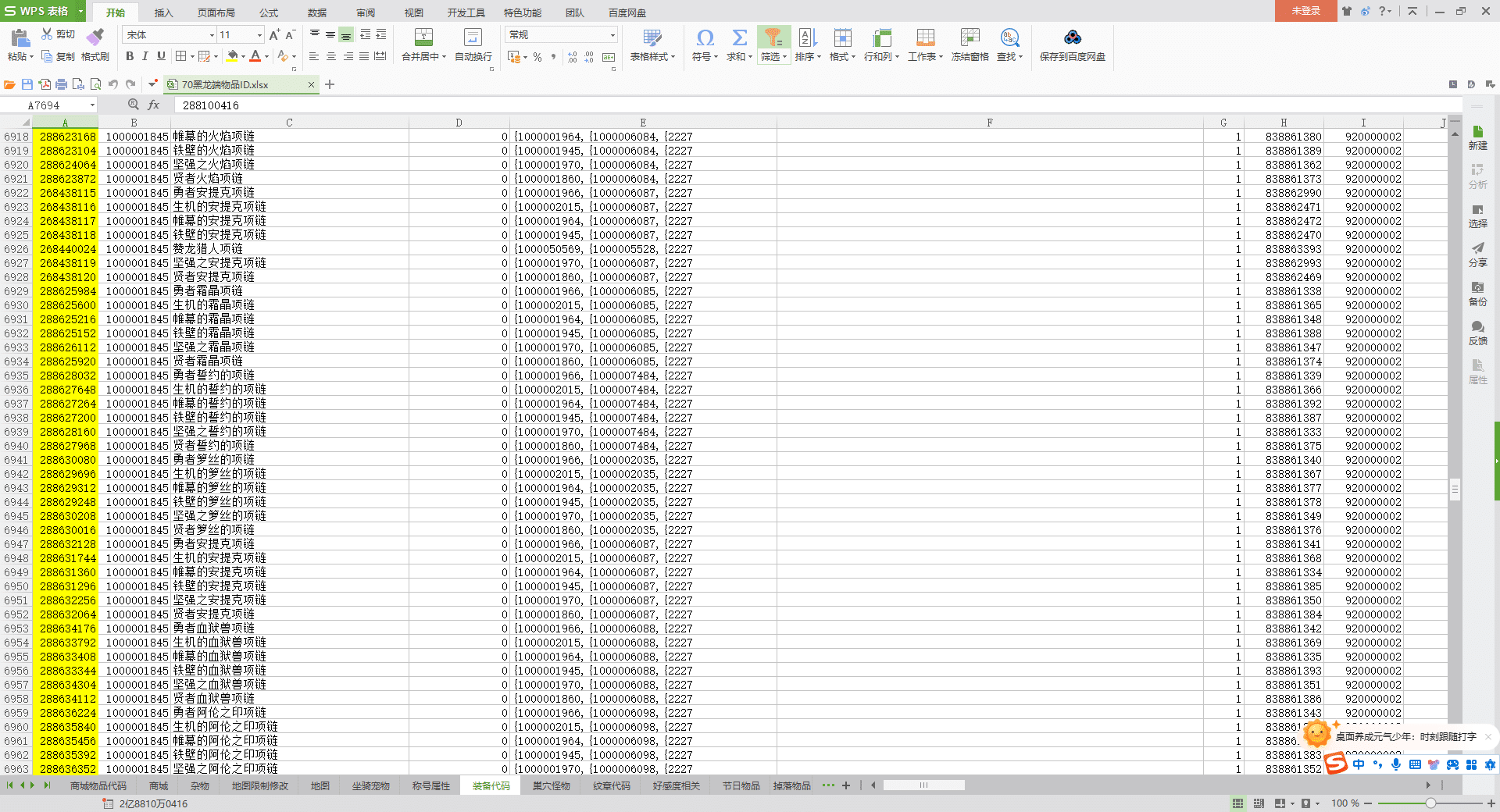Click the formula bar with 288100416

click(x=816, y=105)
